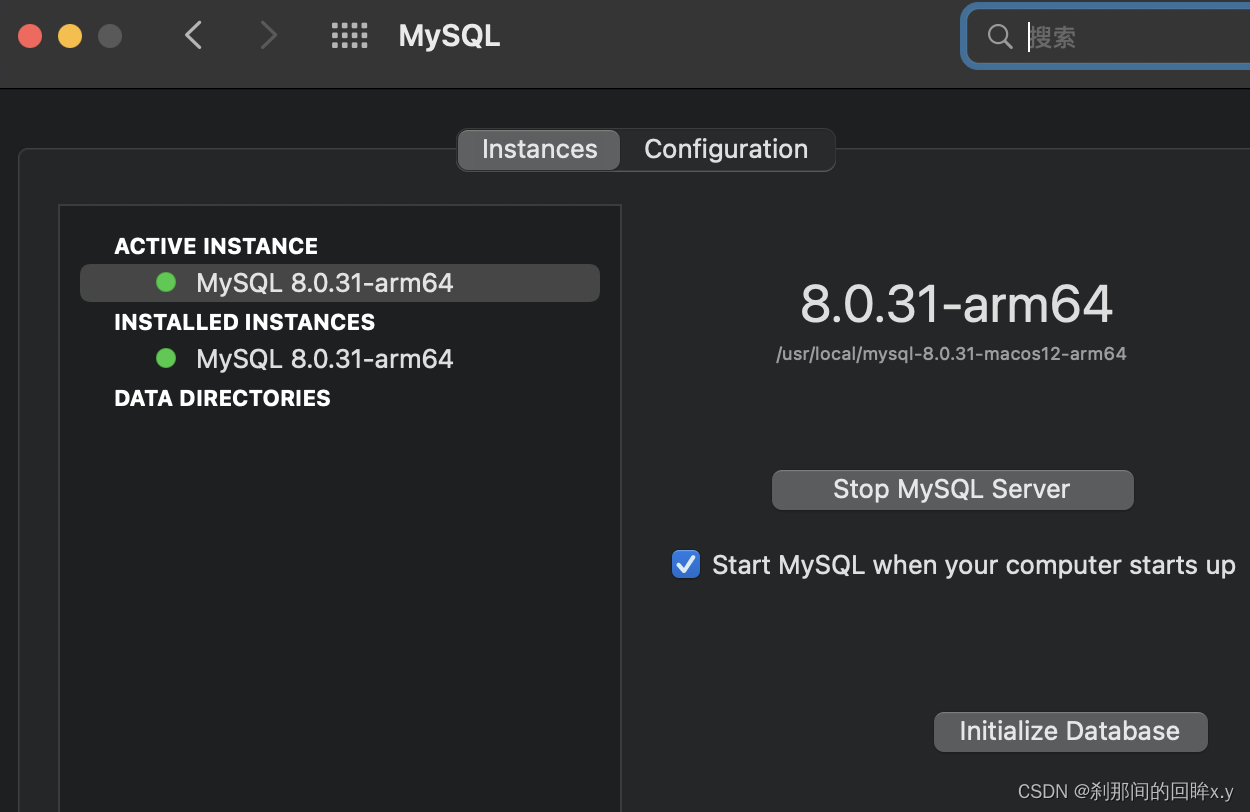Stop MySQL Server button
The width and height of the screenshot is (1250, 812).
[952, 489]
